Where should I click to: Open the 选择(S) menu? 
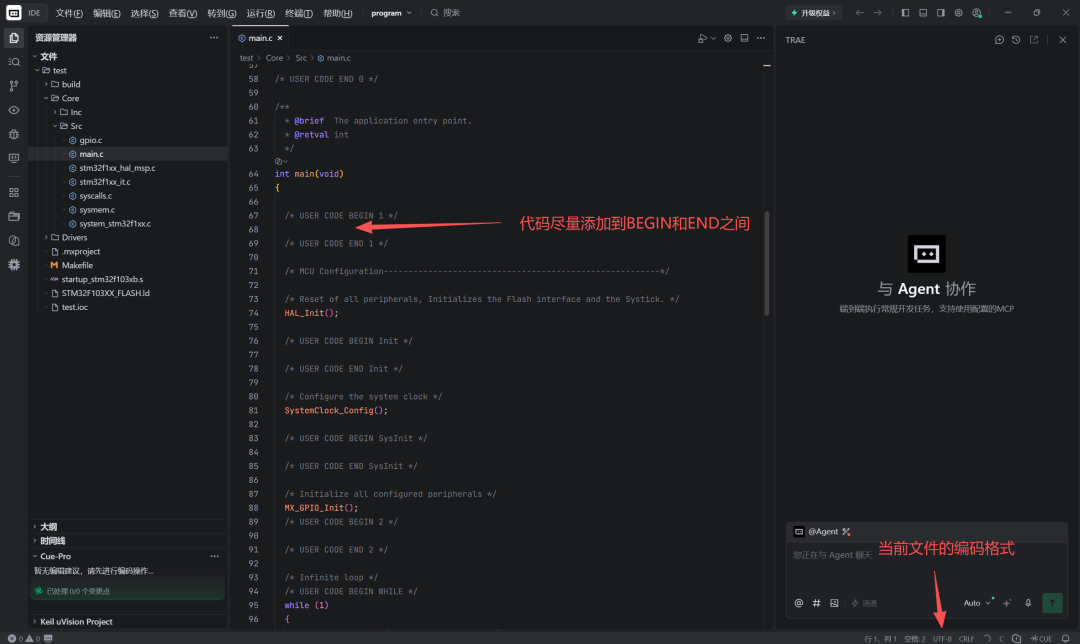145,13
